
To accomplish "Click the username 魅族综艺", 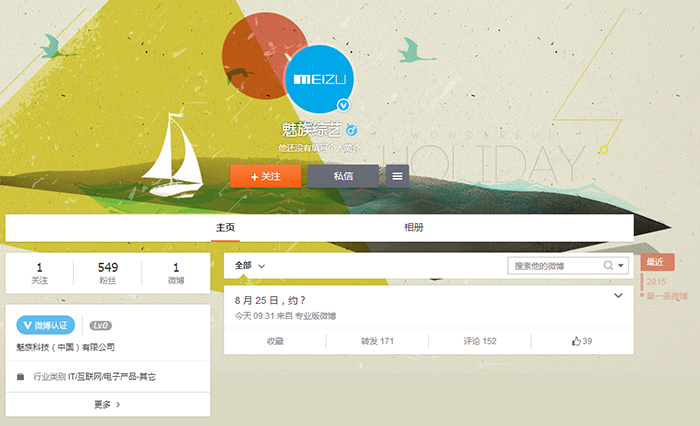I will point(312,130).
